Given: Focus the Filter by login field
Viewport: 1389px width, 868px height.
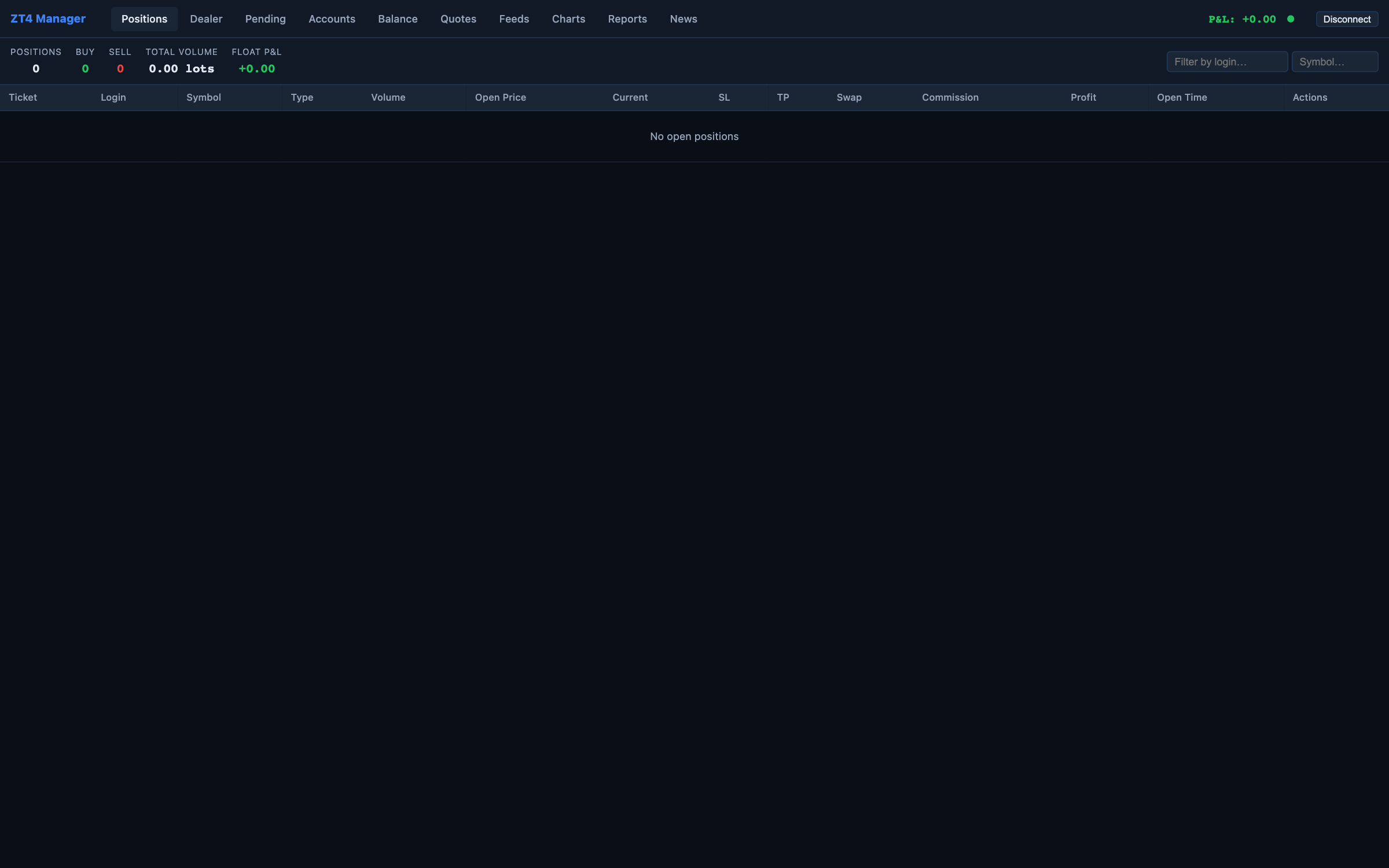Looking at the screenshot, I should [x=1227, y=62].
